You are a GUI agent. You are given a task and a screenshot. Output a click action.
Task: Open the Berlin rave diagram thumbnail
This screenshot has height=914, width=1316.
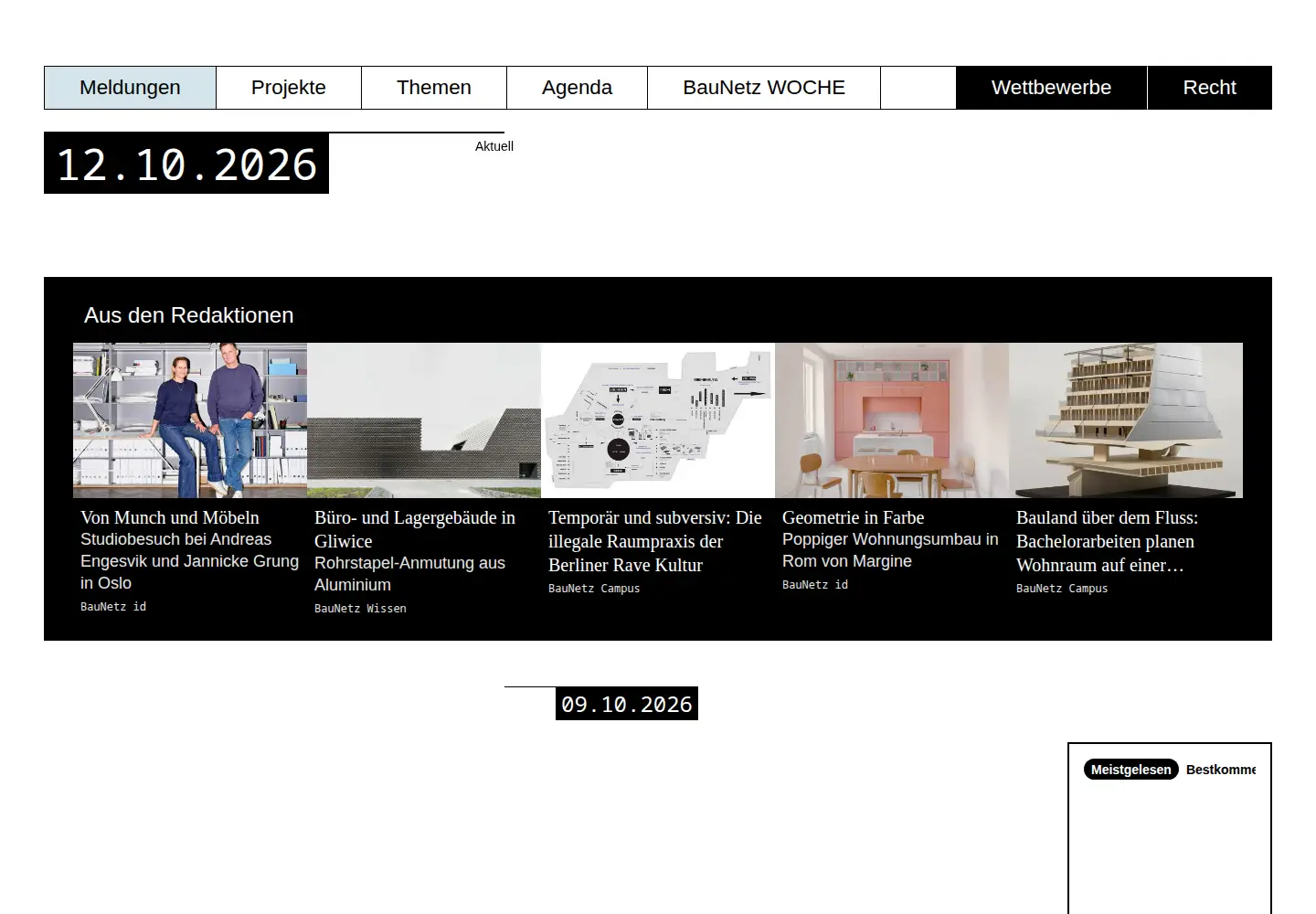click(658, 420)
